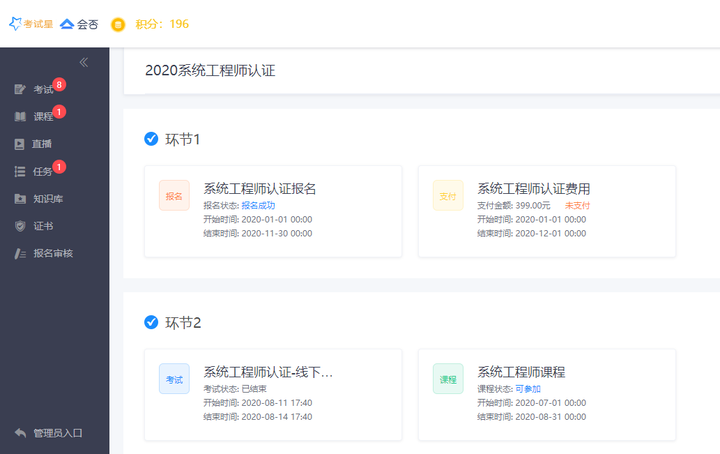
Task: Click the 知识库 folder icon
Action: point(20,199)
